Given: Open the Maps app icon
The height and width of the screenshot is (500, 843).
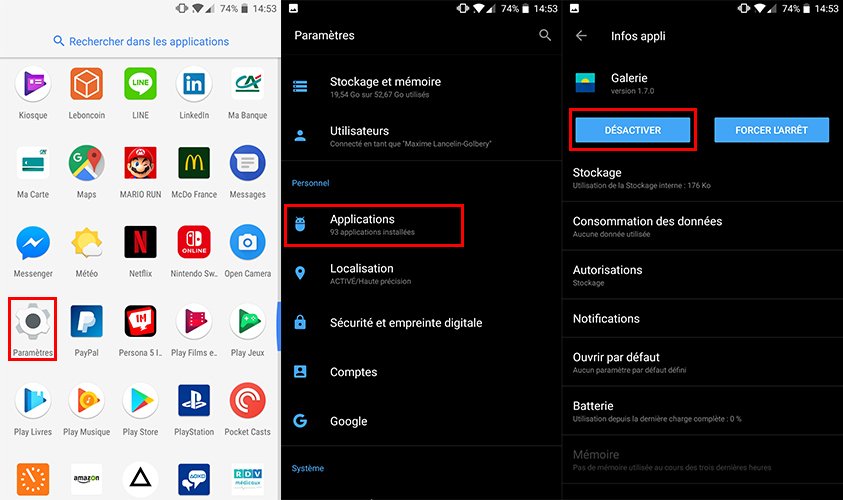Looking at the screenshot, I should click(x=86, y=163).
